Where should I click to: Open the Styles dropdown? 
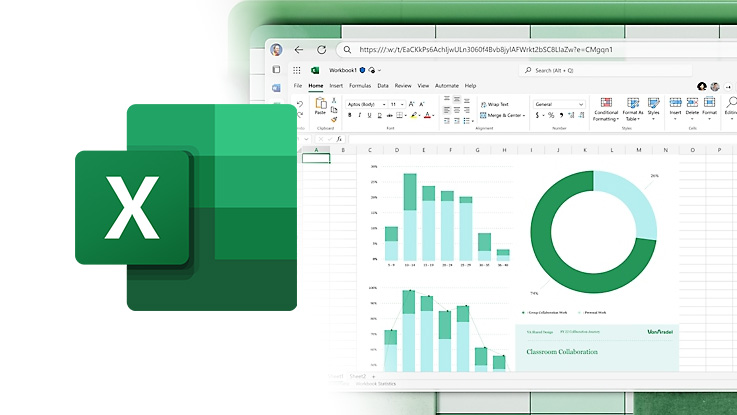653,109
